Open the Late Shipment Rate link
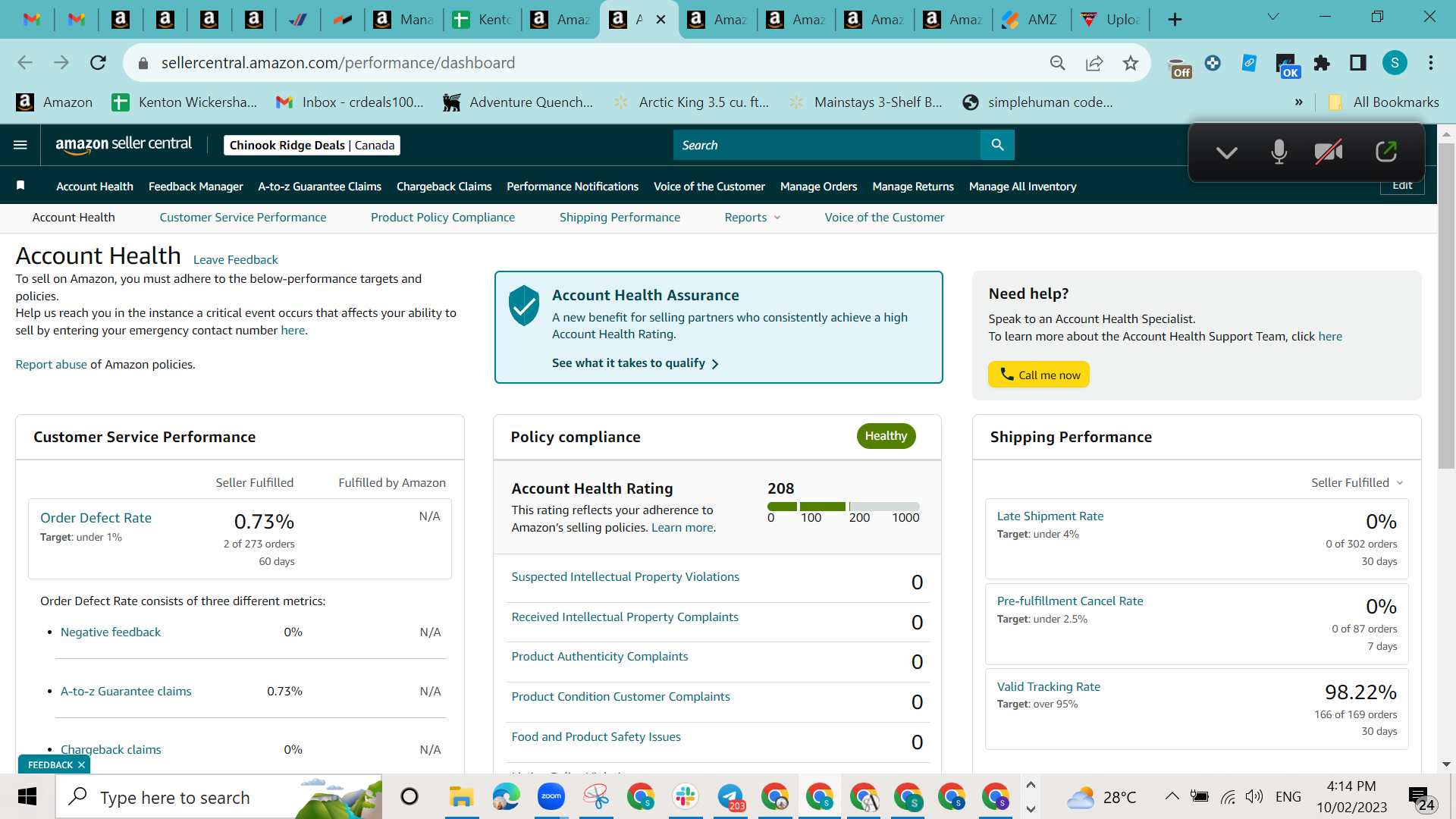This screenshot has width=1456, height=819. [1050, 516]
